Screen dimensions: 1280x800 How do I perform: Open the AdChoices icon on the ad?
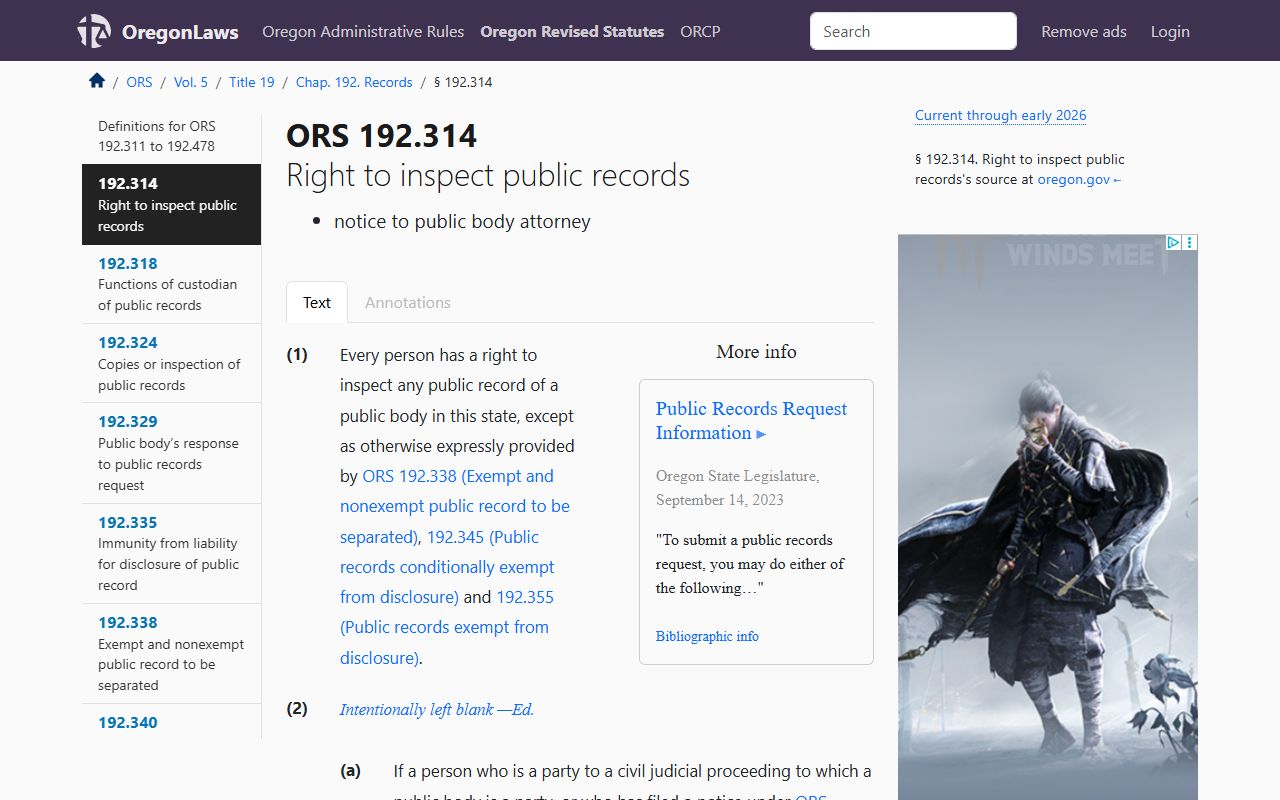pyautogui.click(x=1173, y=242)
